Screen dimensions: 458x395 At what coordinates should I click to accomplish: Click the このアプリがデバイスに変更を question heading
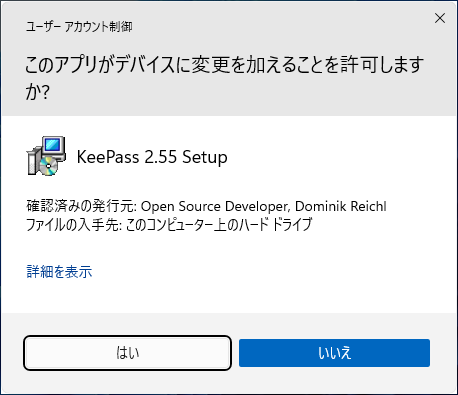[x=224, y=78]
